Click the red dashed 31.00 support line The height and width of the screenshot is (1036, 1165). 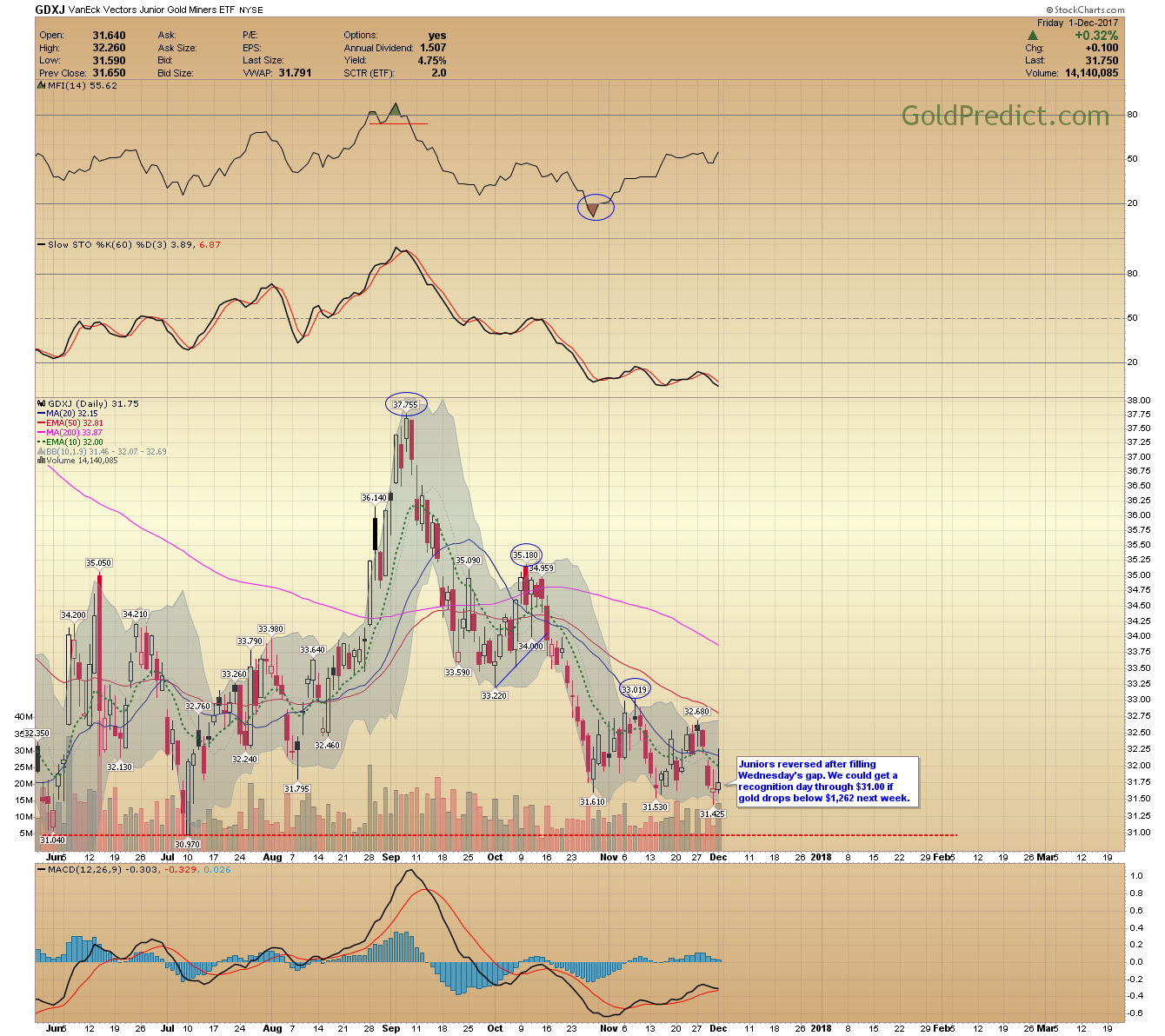pyautogui.click(x=497, y=836)
